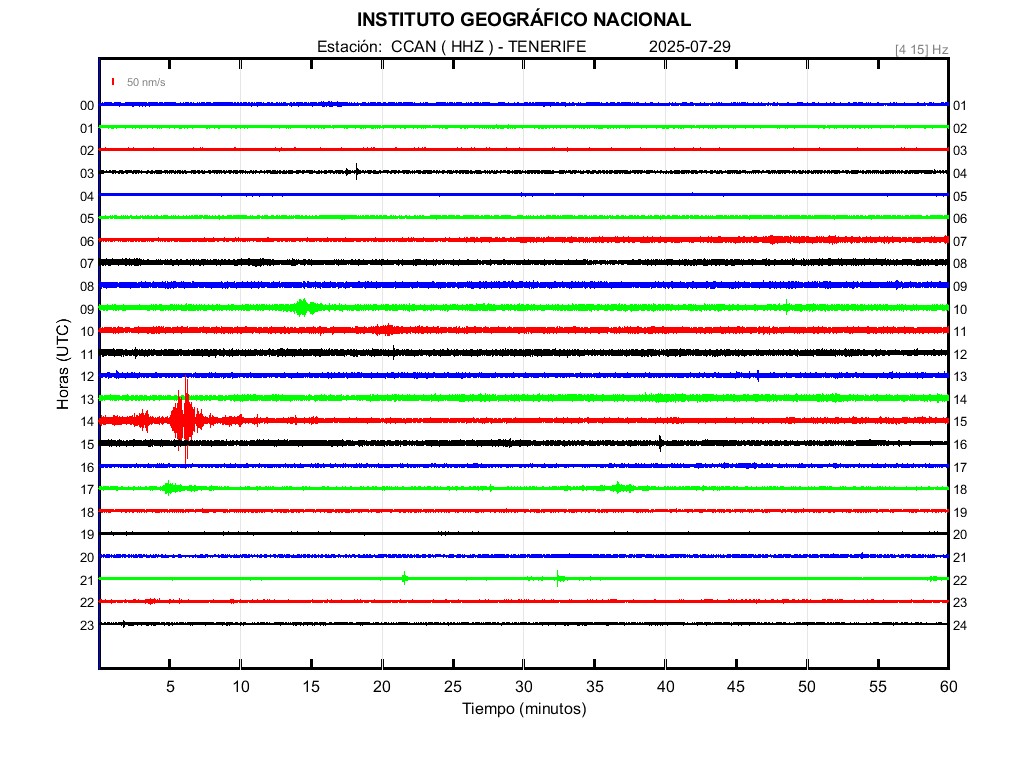1024x768 pixels.
Task: Click the Tiempo (minutos) axis label
Action: pos(524,709)
